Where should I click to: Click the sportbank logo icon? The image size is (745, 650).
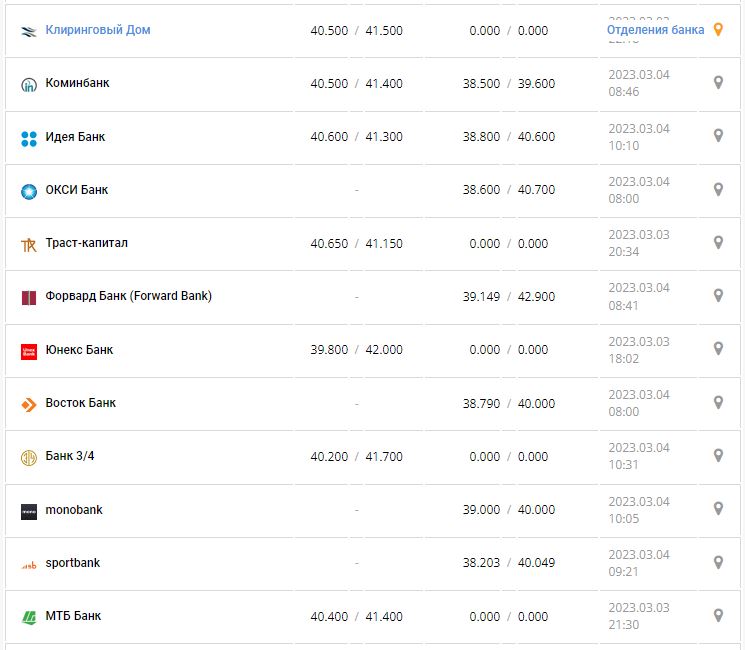[28, 564]
